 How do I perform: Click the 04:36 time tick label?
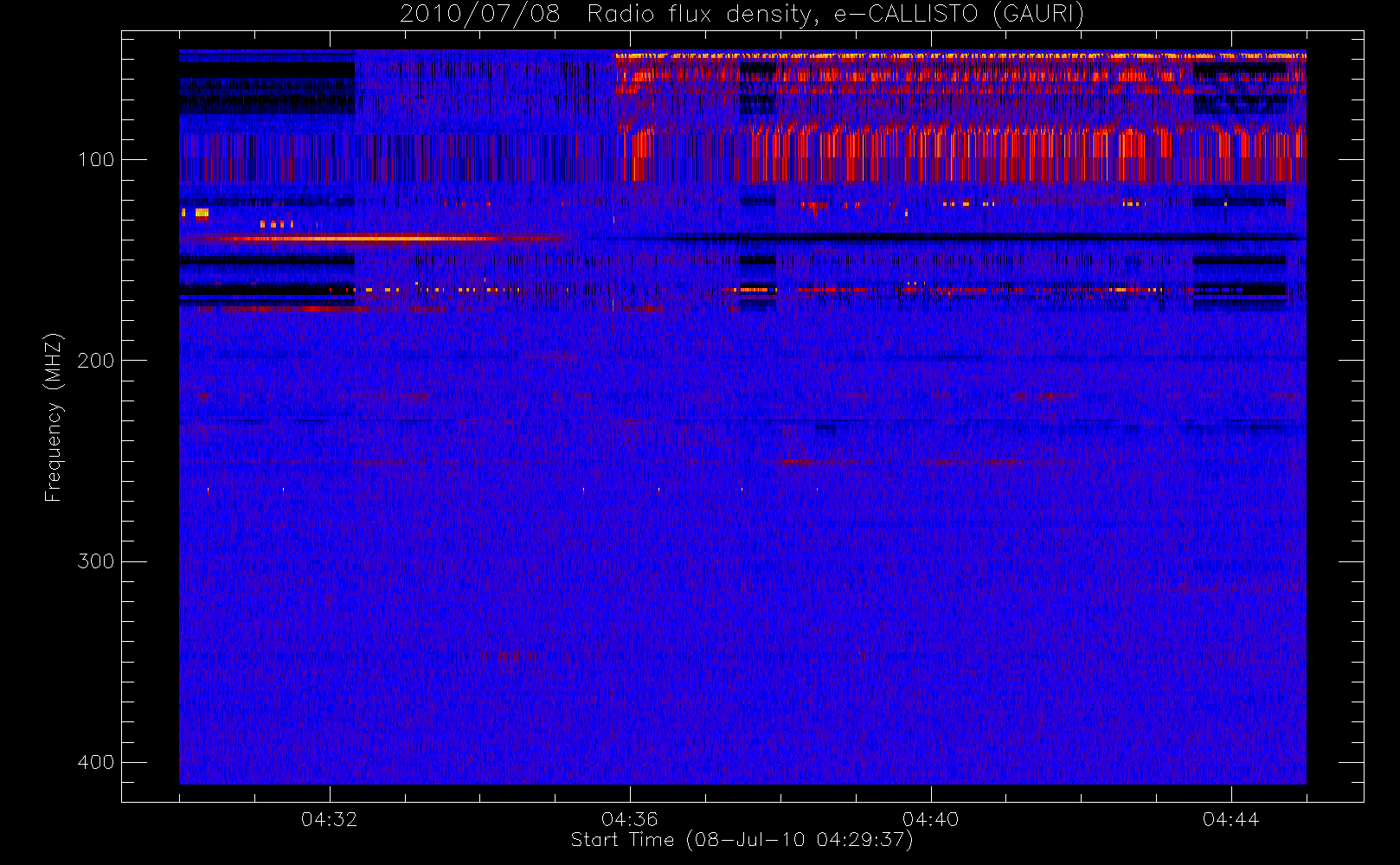(x=630, y=819)
